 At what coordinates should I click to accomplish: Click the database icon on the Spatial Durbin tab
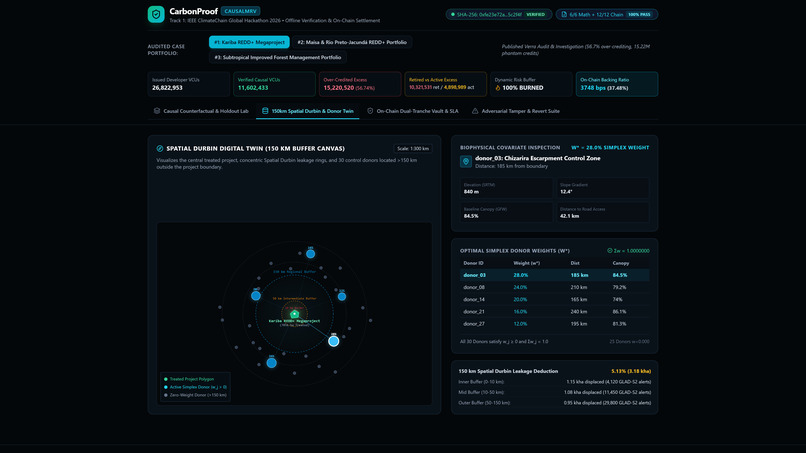tap(265, 111)
